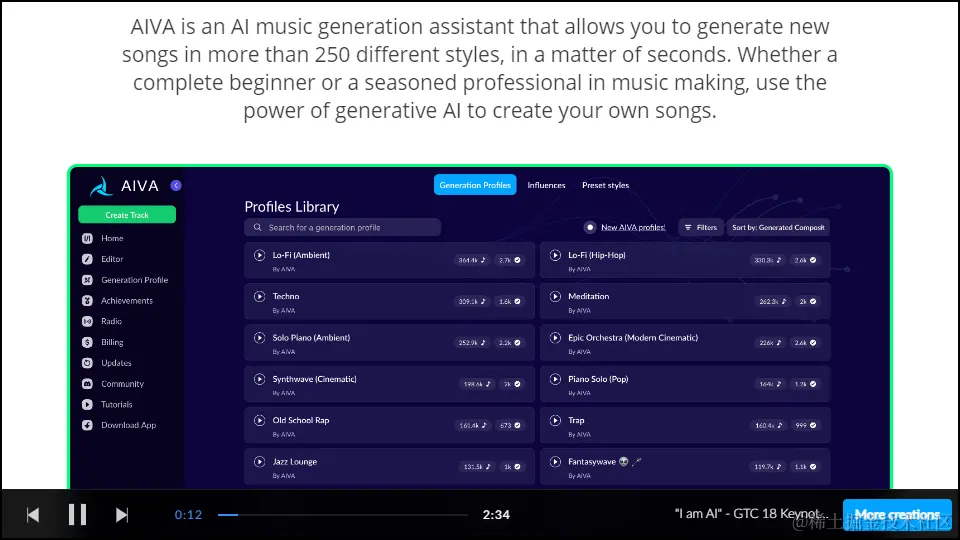Open the Filters button
This screenshot has height=540, width=960.
tap(701, 227)
